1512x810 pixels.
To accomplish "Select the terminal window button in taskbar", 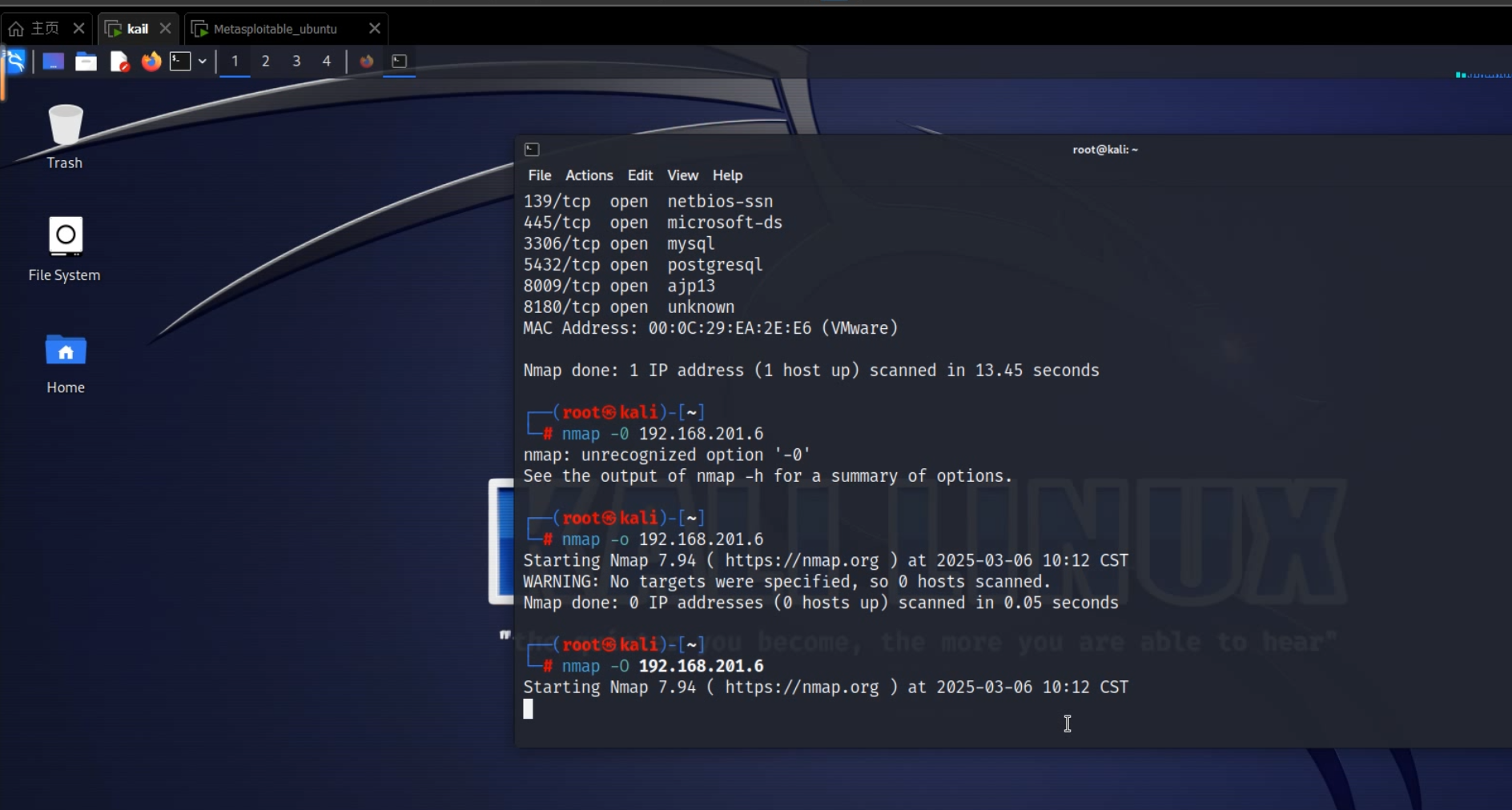I will point(400,61).
